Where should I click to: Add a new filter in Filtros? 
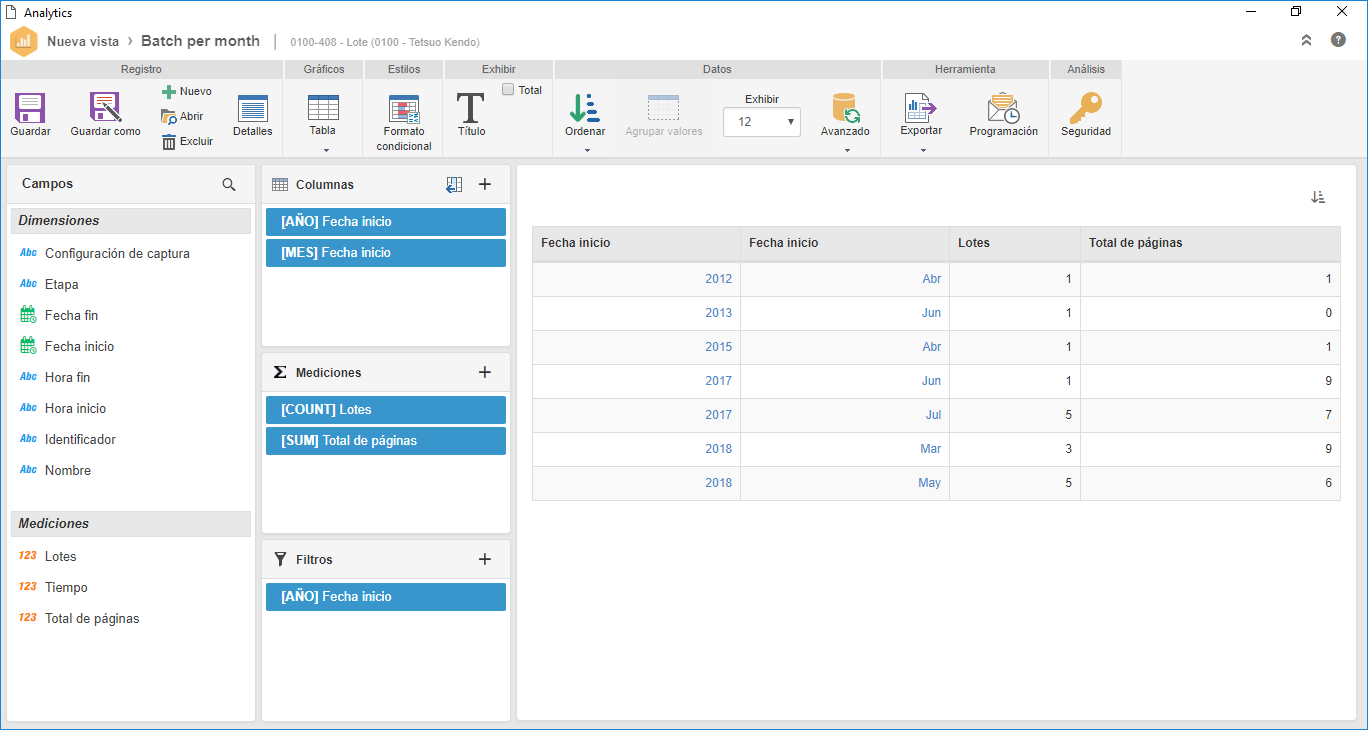(485, 559)
